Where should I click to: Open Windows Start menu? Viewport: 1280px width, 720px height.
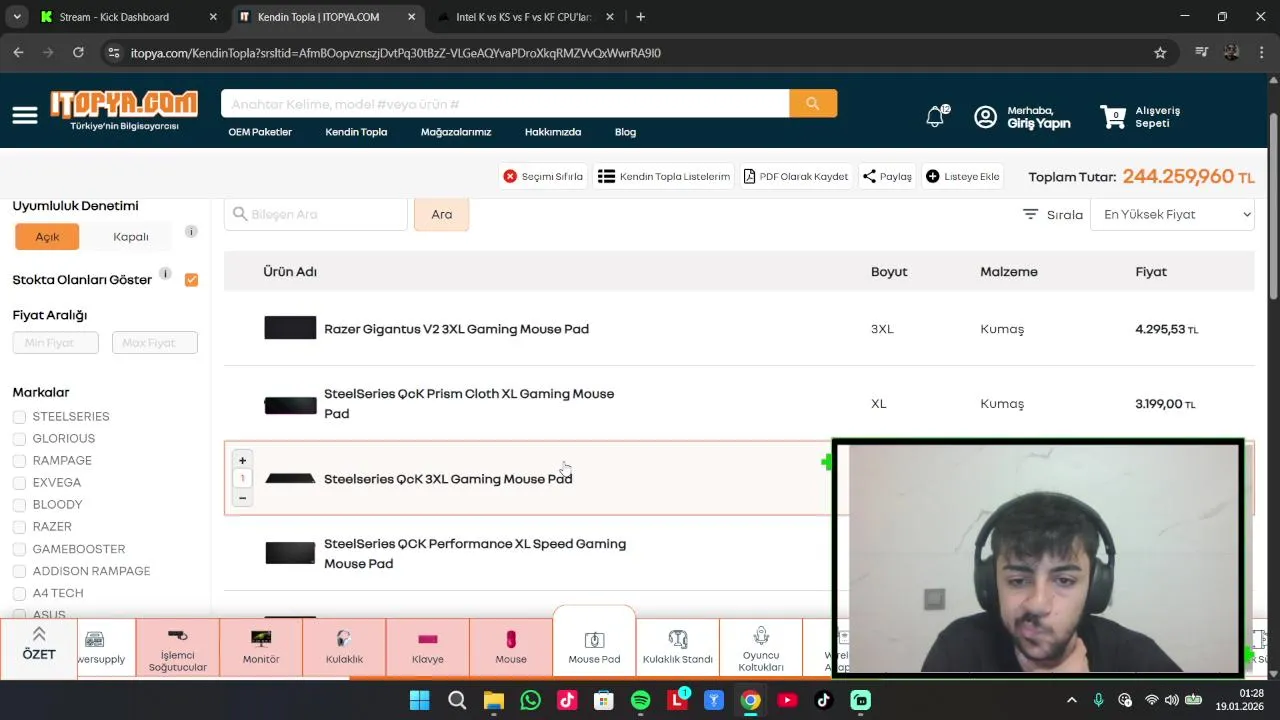(420, 701)
